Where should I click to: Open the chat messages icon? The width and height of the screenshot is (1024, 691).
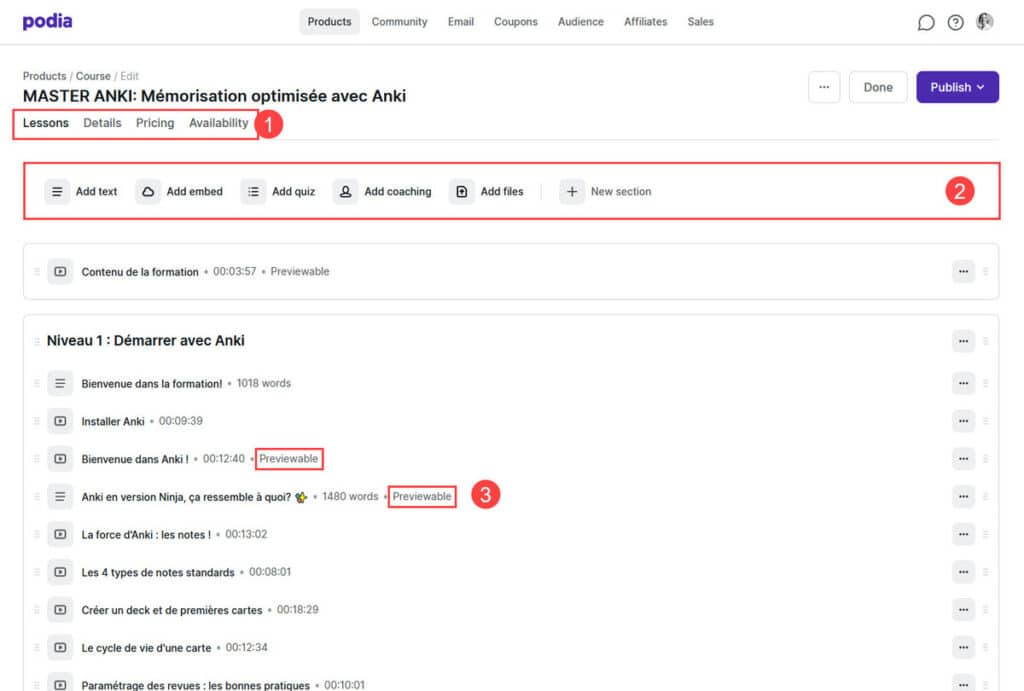click(x=925, y=23)
